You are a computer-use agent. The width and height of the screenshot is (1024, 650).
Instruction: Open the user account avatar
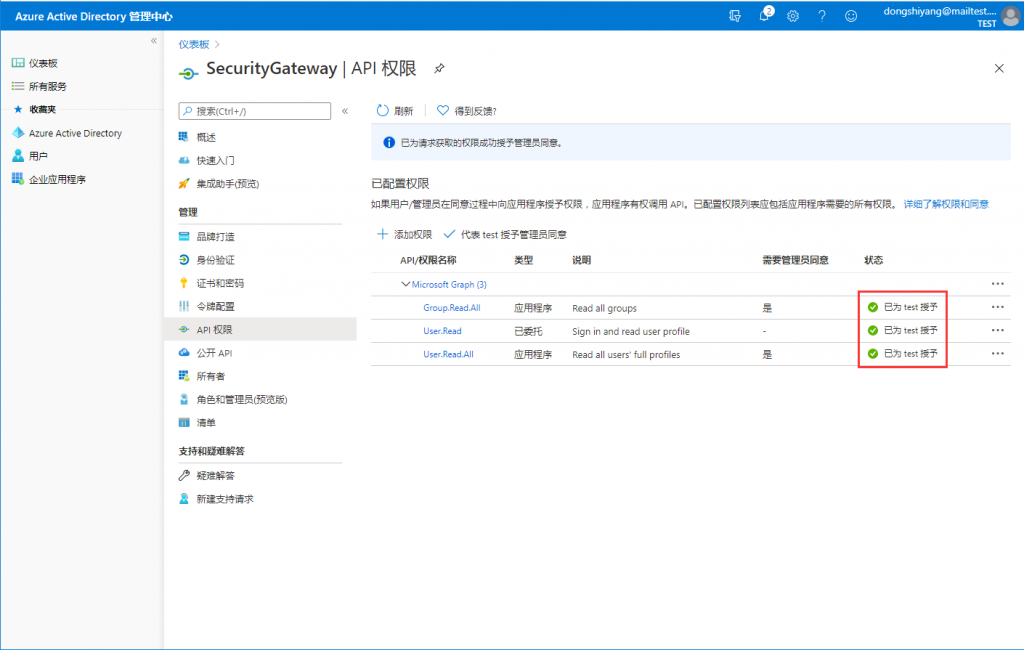[1010, 16]
